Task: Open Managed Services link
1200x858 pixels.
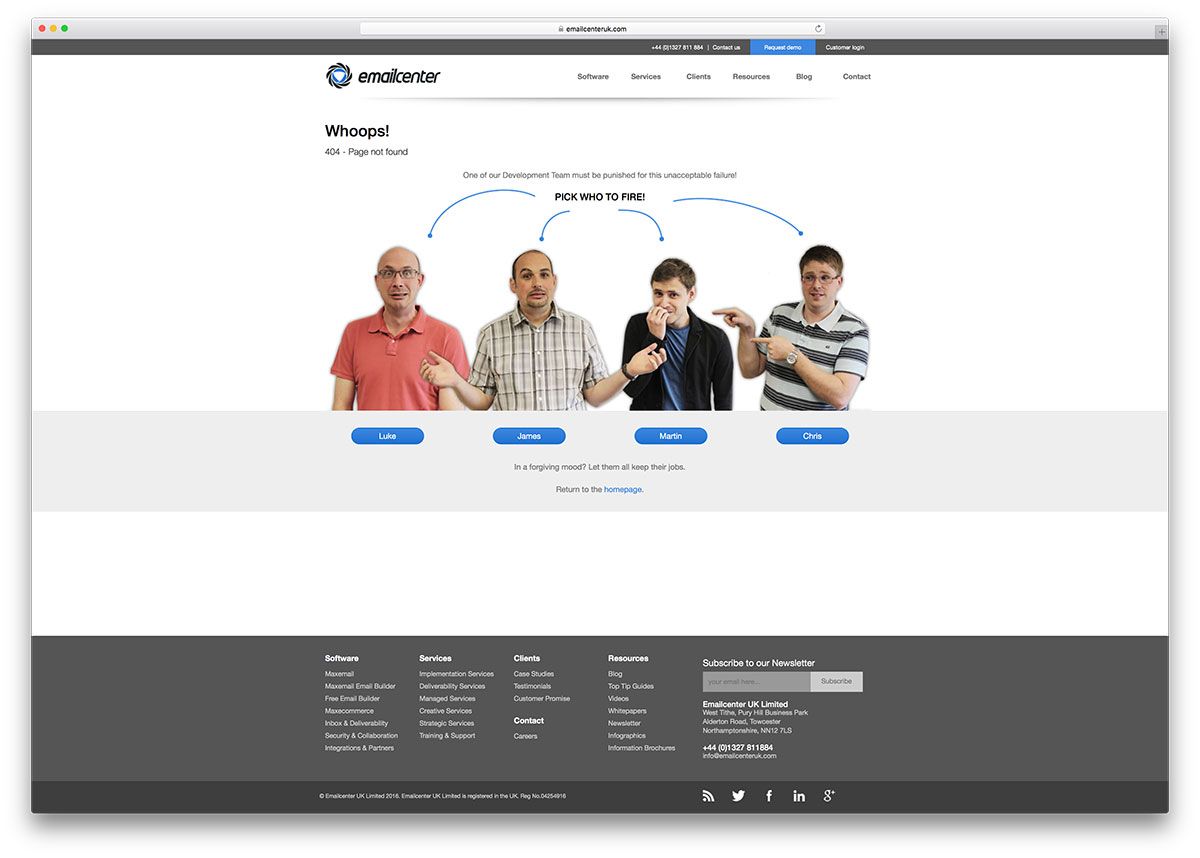Action: coord(447,699)
